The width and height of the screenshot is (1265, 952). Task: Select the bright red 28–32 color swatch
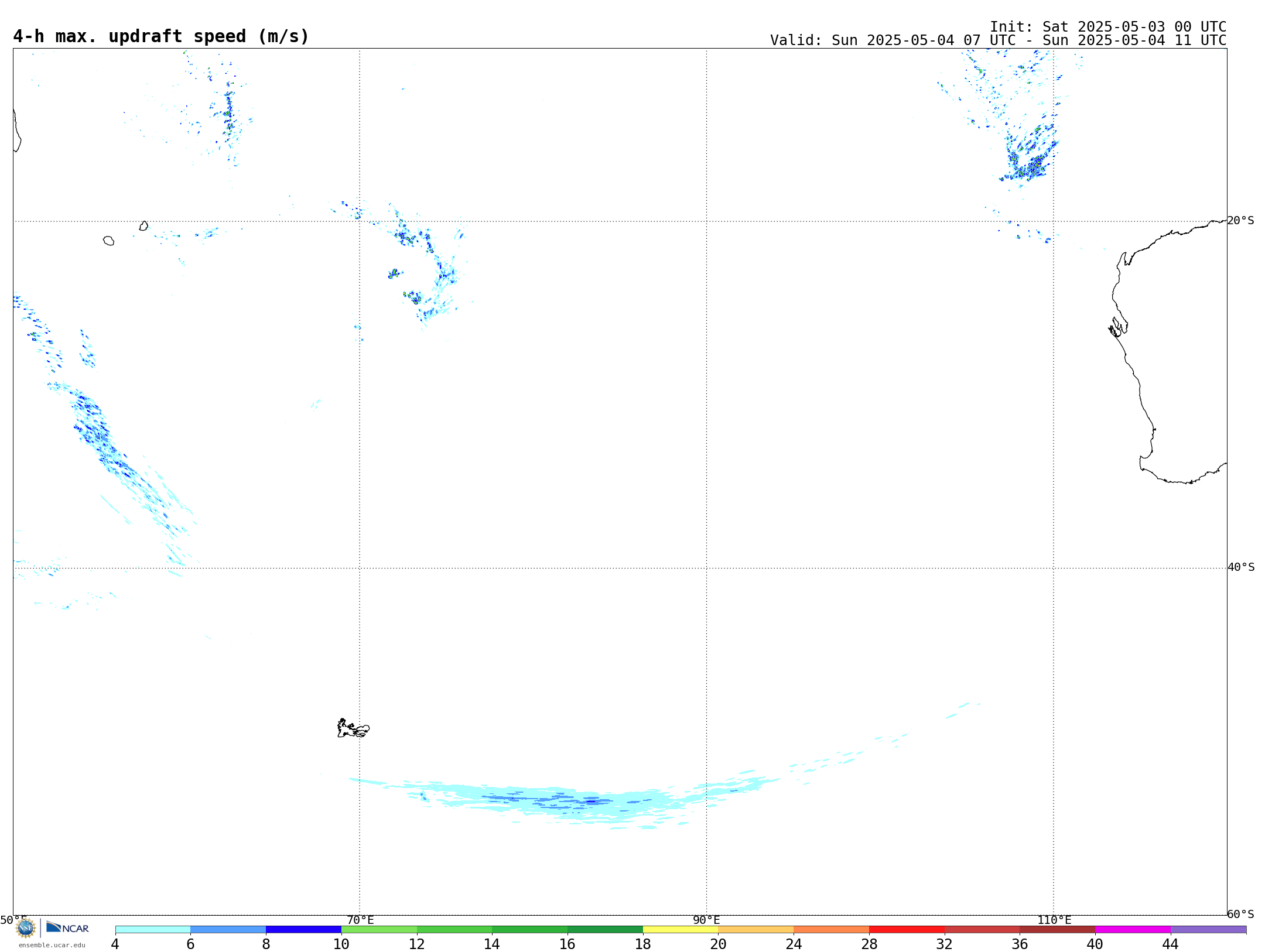(907, 929)
